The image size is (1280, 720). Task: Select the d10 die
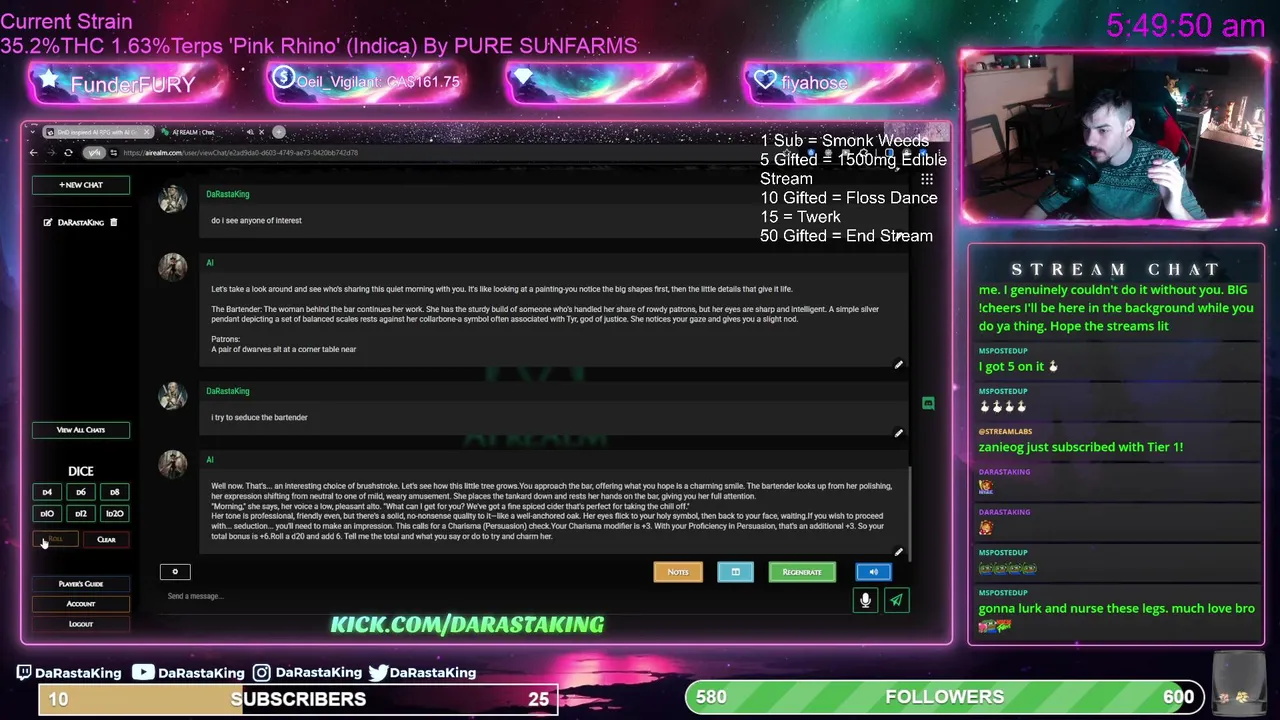click(47, 514)
